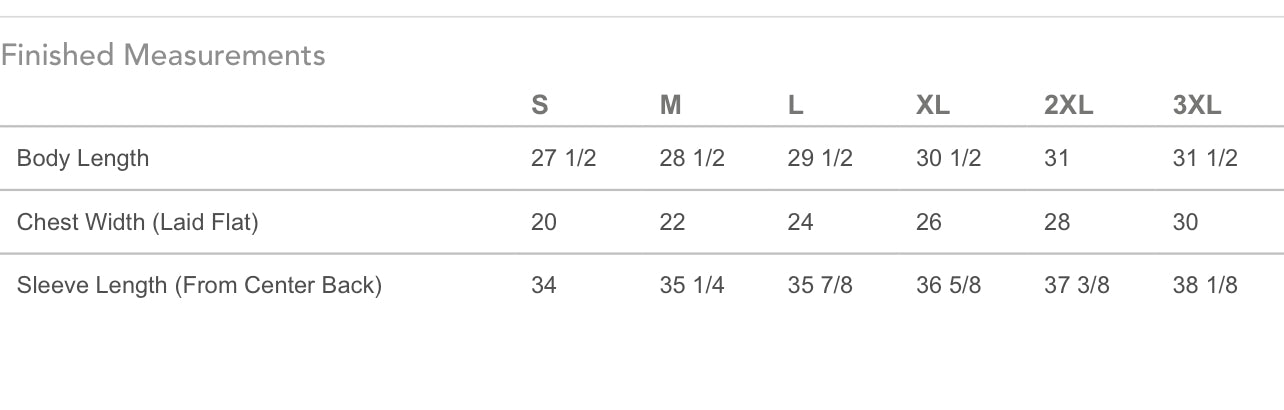This screenshot has height=410, width=1284.
Task: Select the Chest Width (Laid Flat) row label
Action: tap(138, 222)
